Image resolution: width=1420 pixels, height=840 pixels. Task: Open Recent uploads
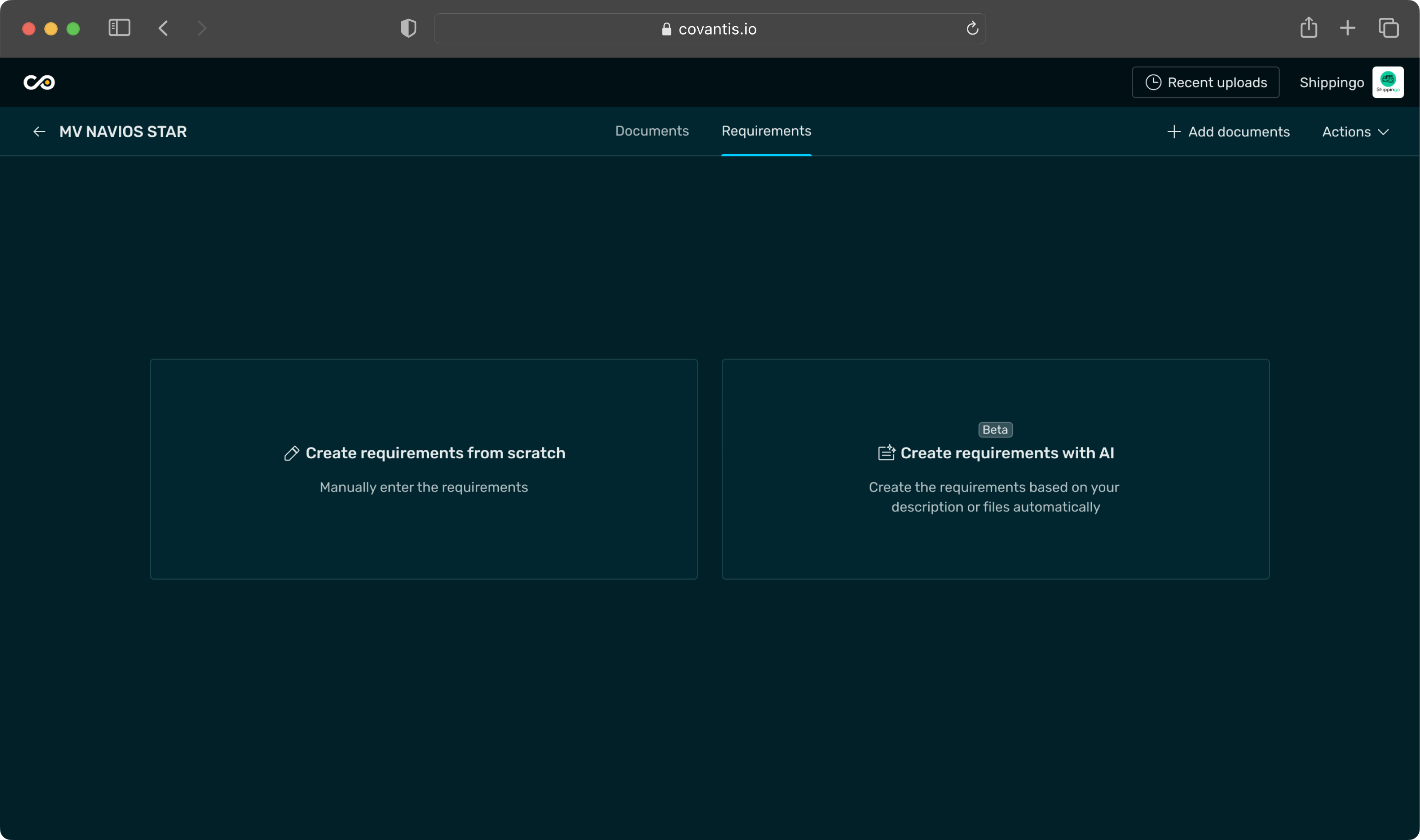pyautogui.click(x=1205, y=82)
